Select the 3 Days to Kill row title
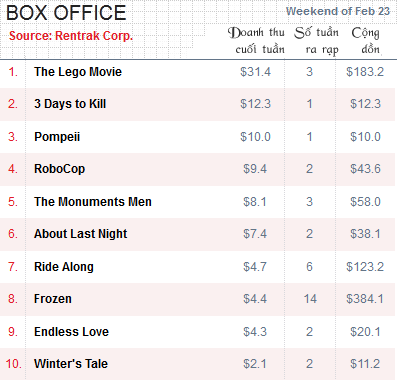The height and width of the screenshot is (380, 397). pos(70,104)
